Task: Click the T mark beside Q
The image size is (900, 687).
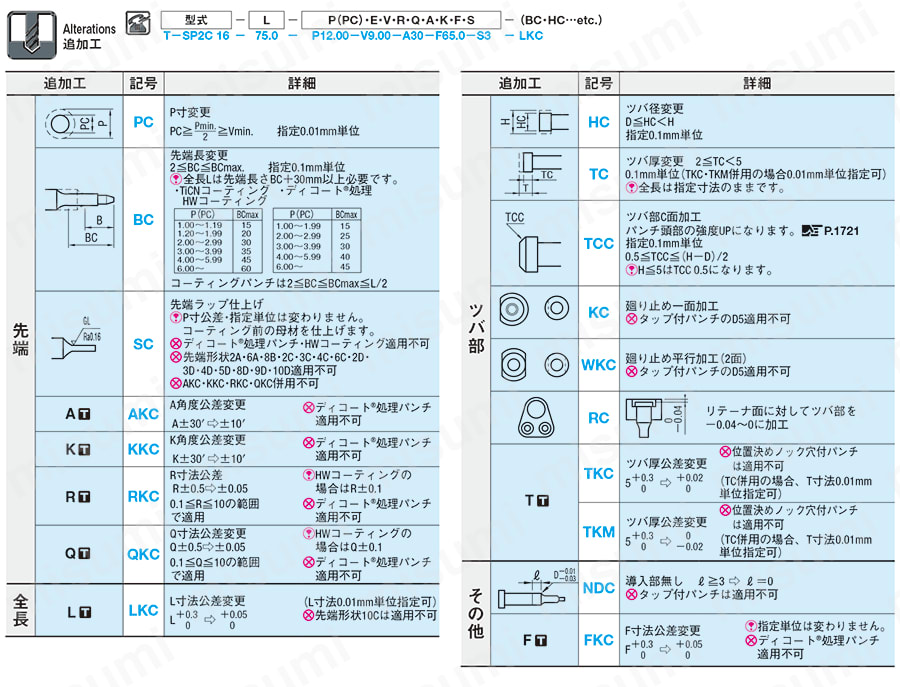Action: (x=84, y=553)
